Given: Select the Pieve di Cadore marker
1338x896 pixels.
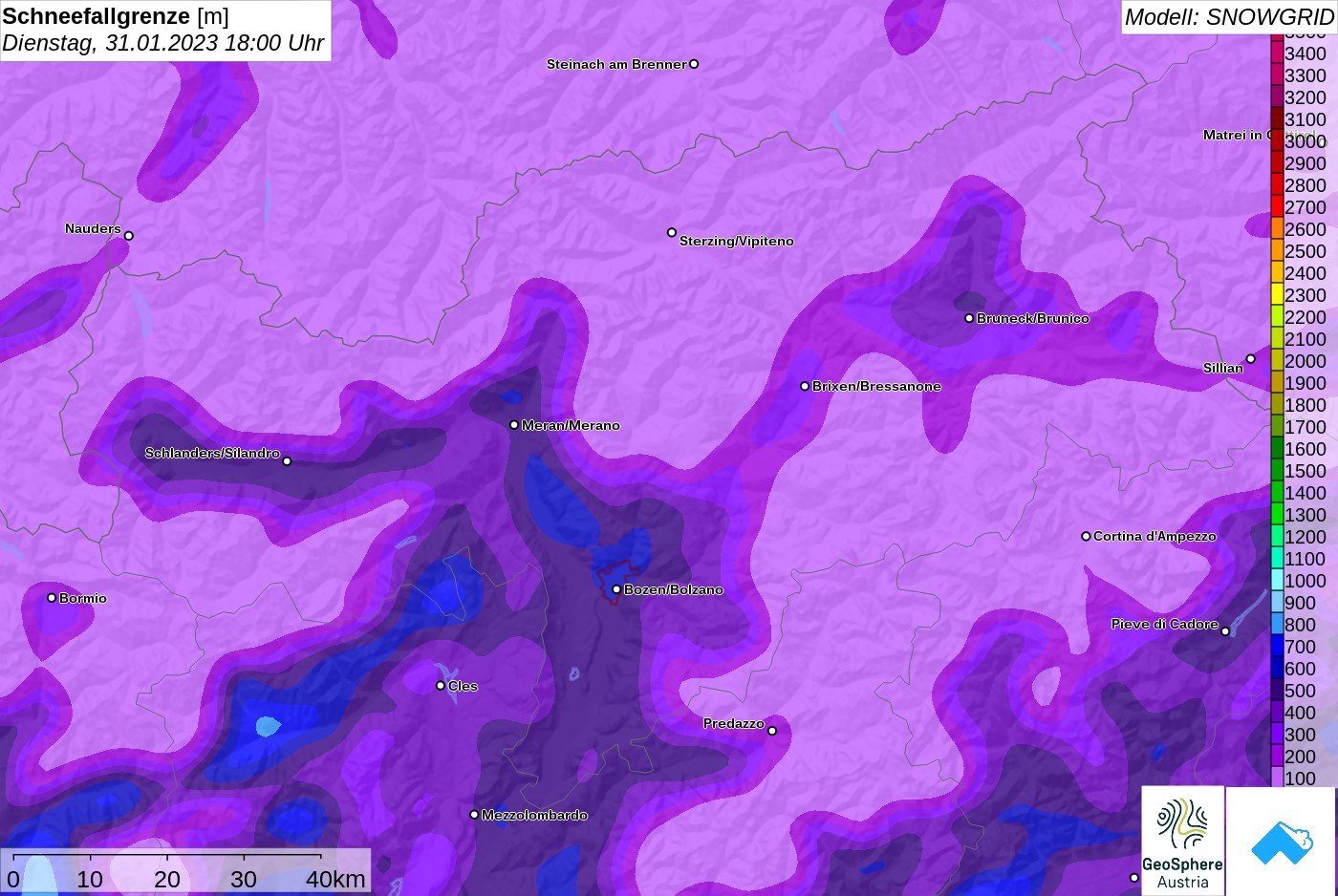Looking at the screenshot, I should pyautogui.click(x=1225, y=631).
